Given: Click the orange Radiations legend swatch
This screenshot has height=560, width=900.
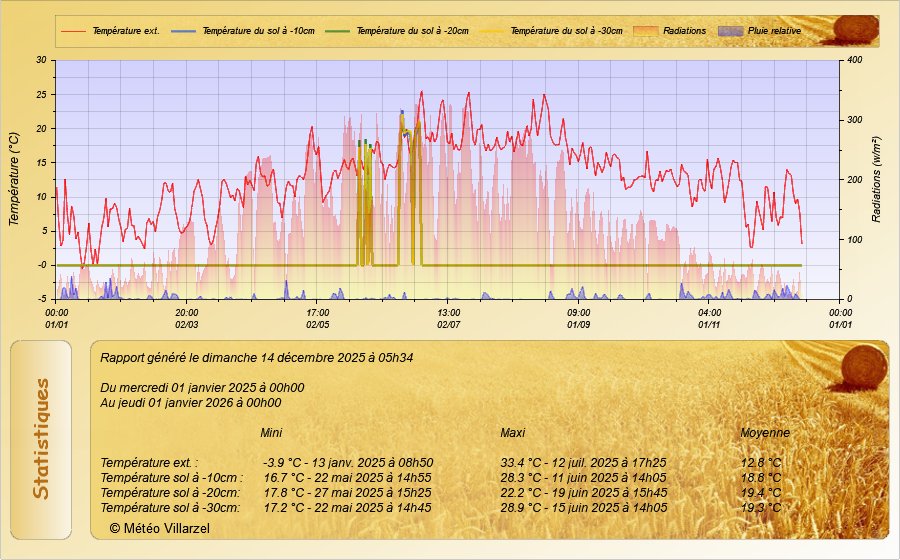Looking at the screenshot, I should tap(646, 31).
